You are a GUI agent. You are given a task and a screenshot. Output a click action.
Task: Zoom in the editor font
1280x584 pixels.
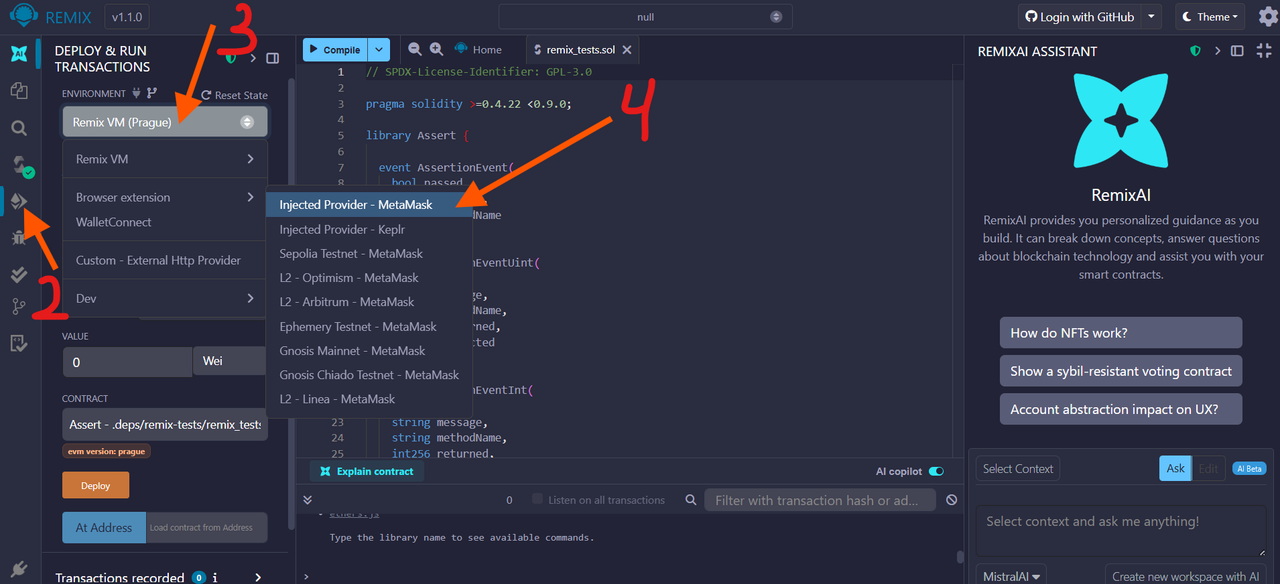tap(436, 49)
